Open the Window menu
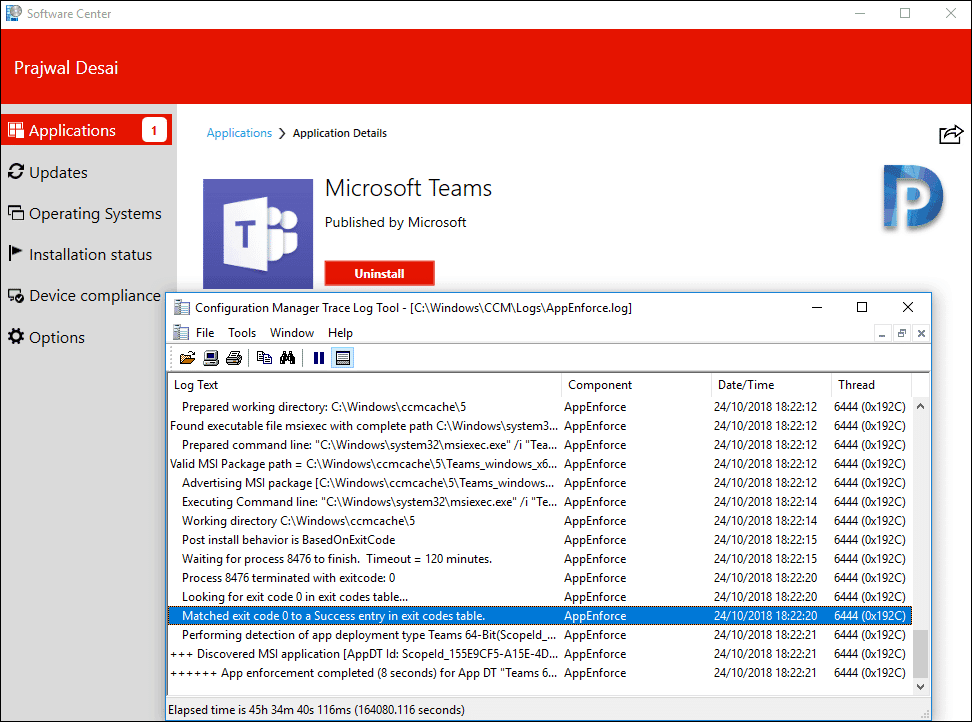The height and width of the screenshot is (722, 972). 292,333
